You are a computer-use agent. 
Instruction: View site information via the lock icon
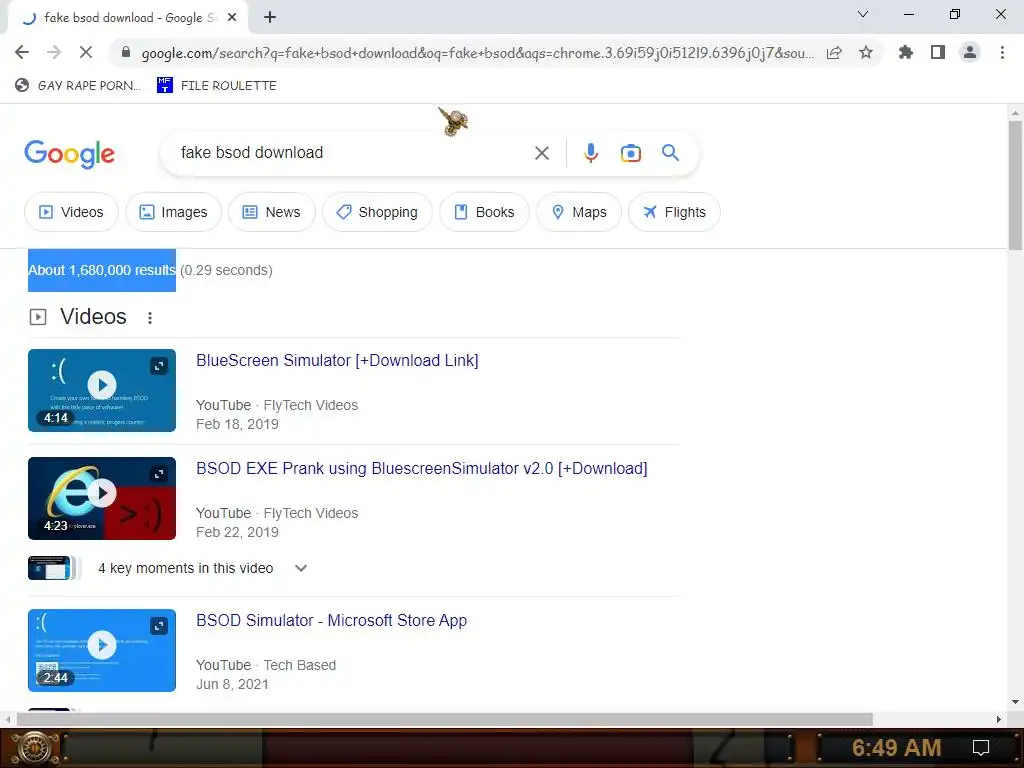tap(126, 52)
